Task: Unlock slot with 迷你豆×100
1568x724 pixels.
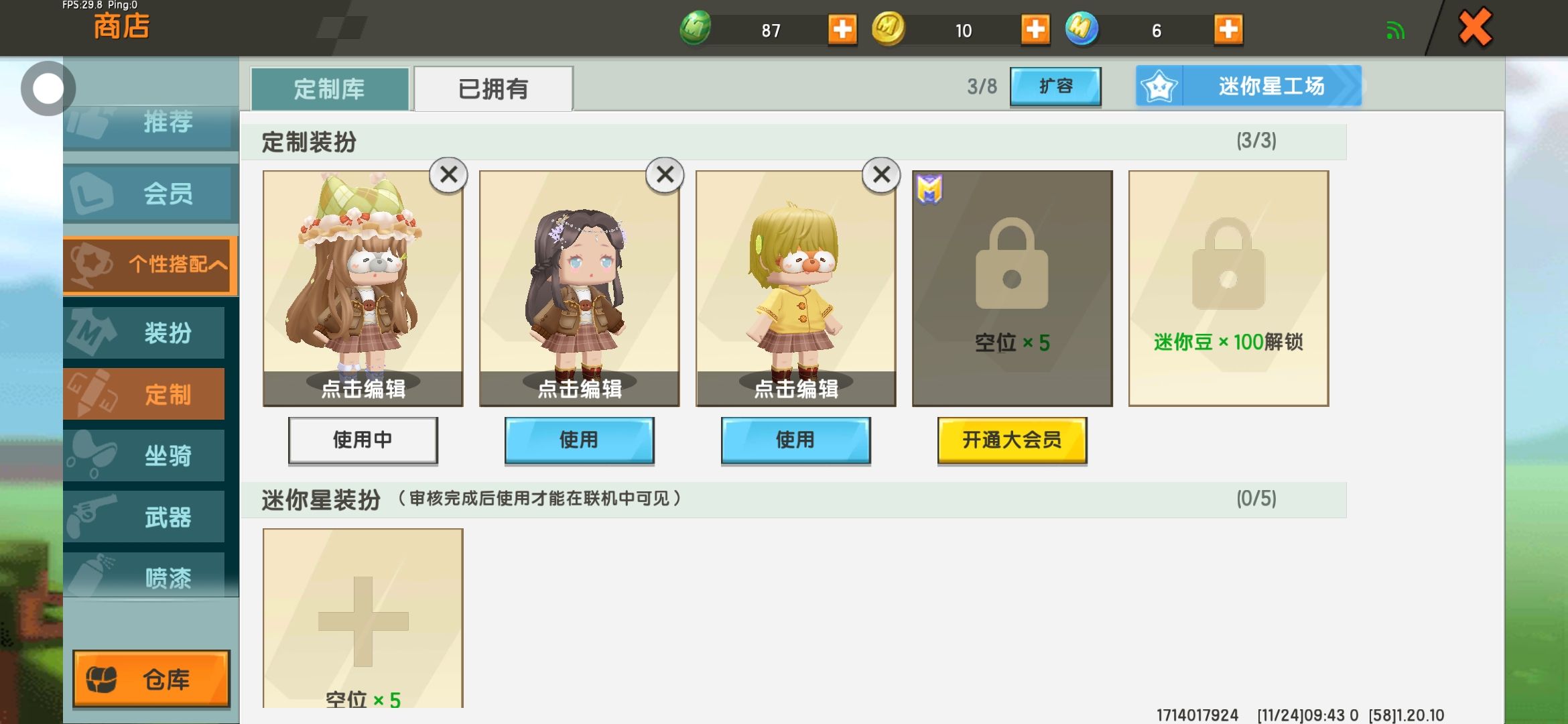Action: pyautogui.click(x=1228, y=288)
